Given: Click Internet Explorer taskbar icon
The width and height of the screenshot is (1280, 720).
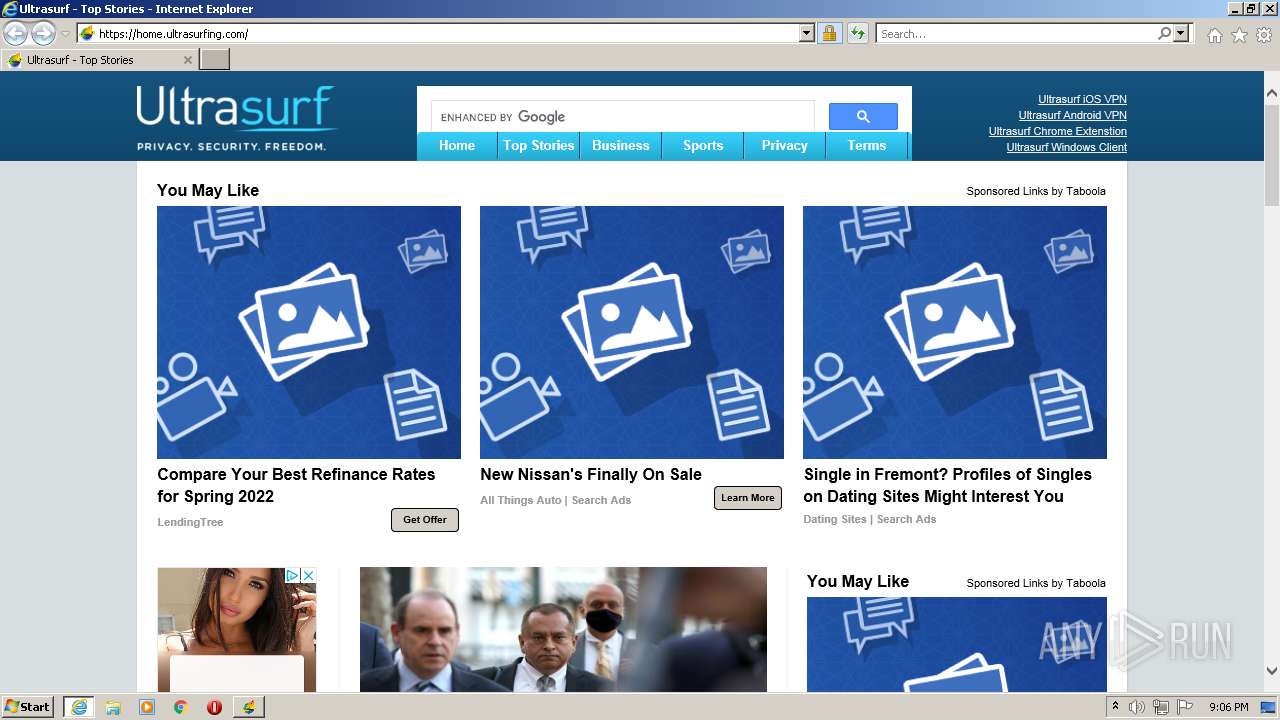Looking at the screenshot, I should click(x=78, y=707).
